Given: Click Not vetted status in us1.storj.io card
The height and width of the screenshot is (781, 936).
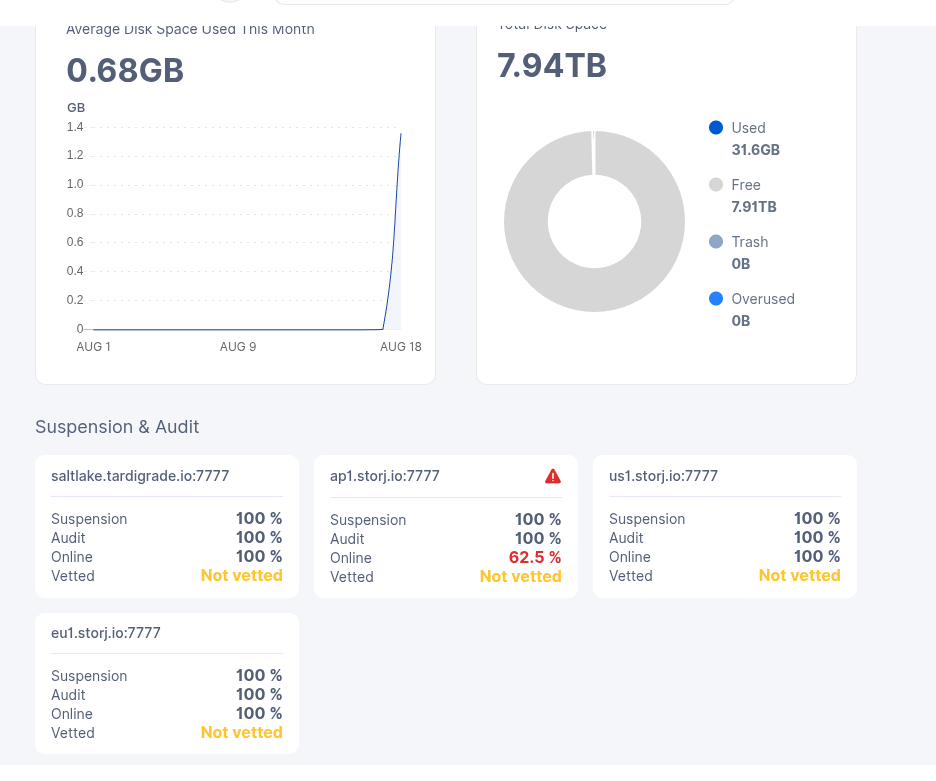Looking at the screenshot, I should [x=799, y=576].
